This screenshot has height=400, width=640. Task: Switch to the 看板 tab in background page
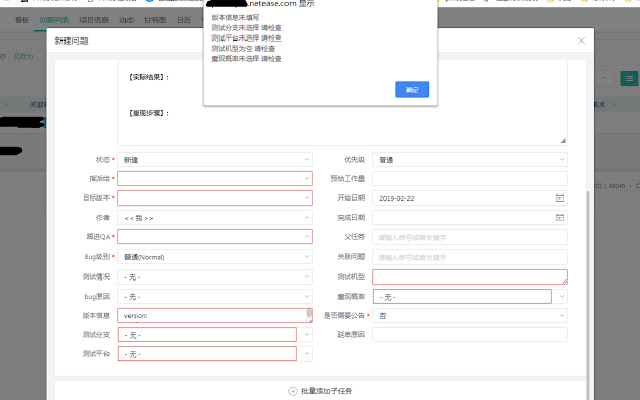click(x=22, y=20)
